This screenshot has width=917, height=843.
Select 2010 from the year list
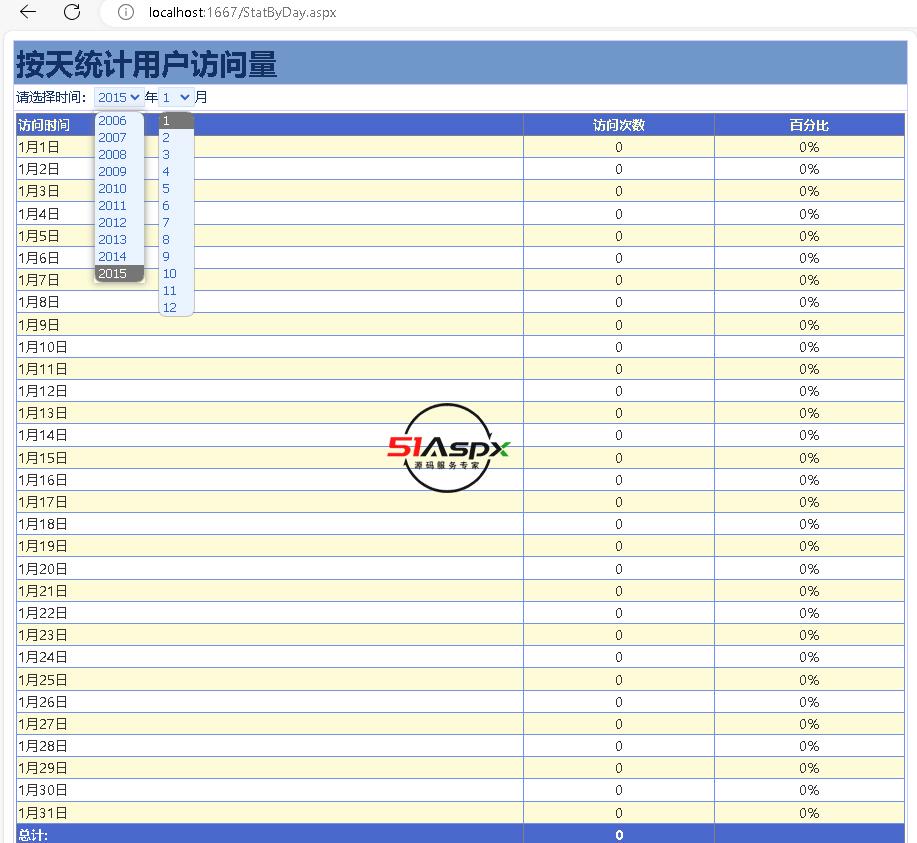(113, 189)
